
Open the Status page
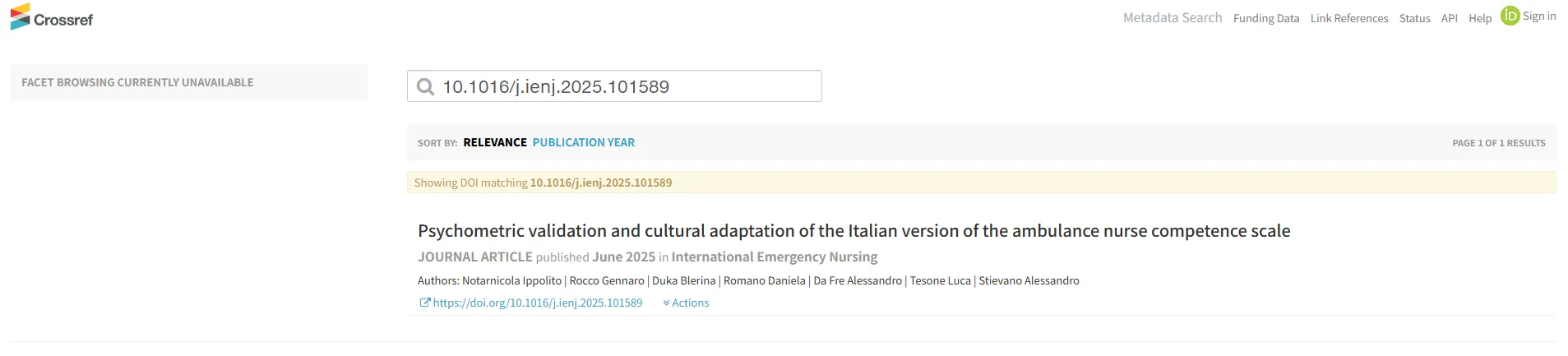click(x=1414, y=18)
